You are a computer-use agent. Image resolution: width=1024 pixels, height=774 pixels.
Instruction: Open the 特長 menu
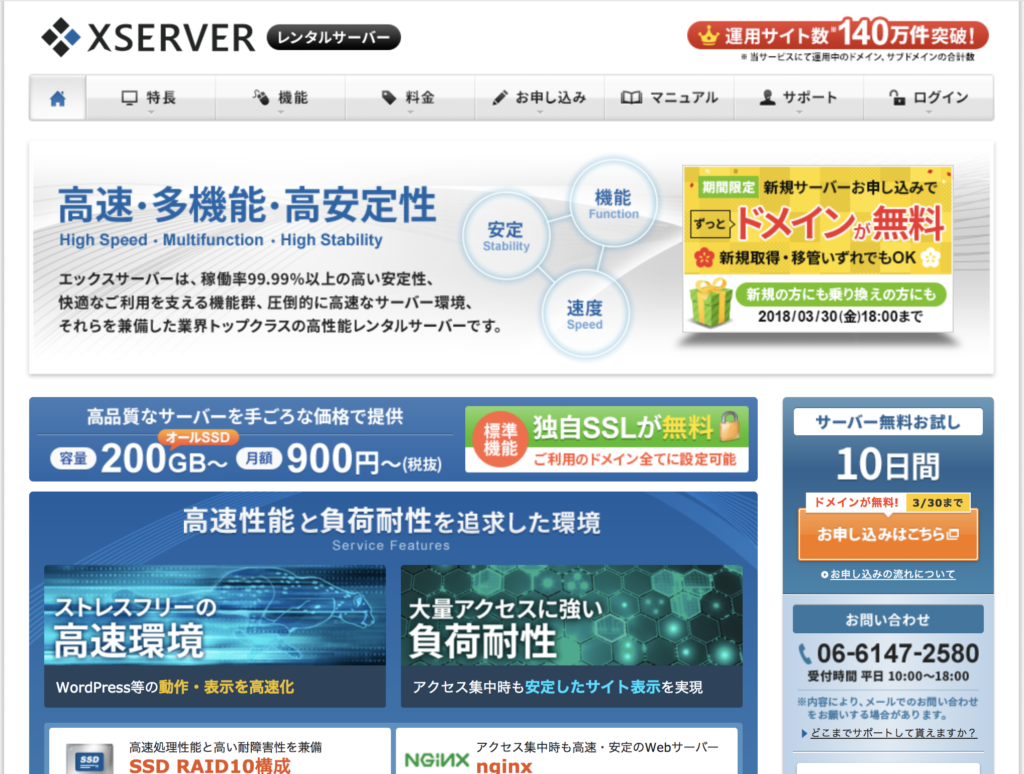(150, 98)
